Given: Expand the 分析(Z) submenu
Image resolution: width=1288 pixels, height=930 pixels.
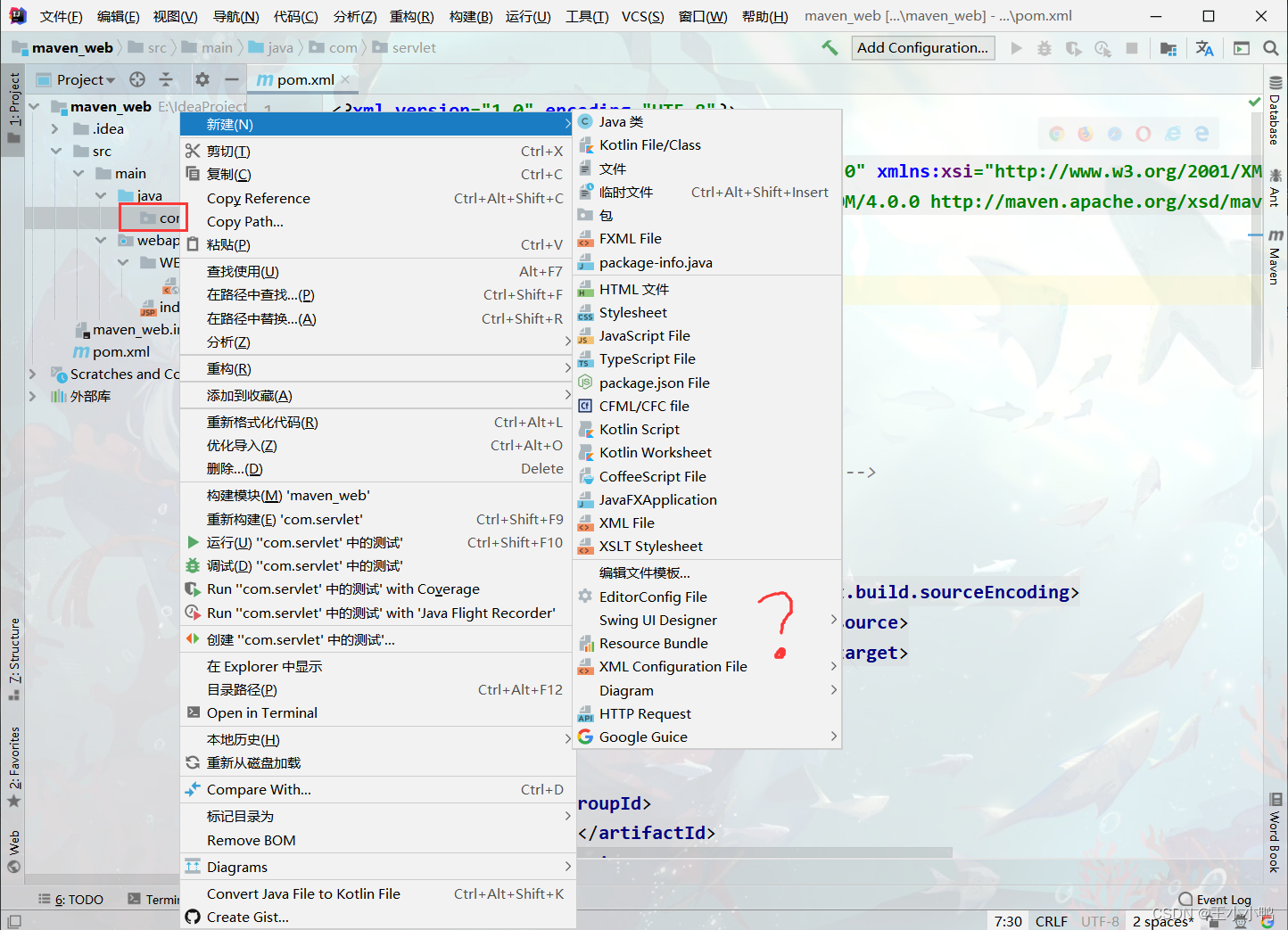Looking at the screenshot, I should coord(376,342).
